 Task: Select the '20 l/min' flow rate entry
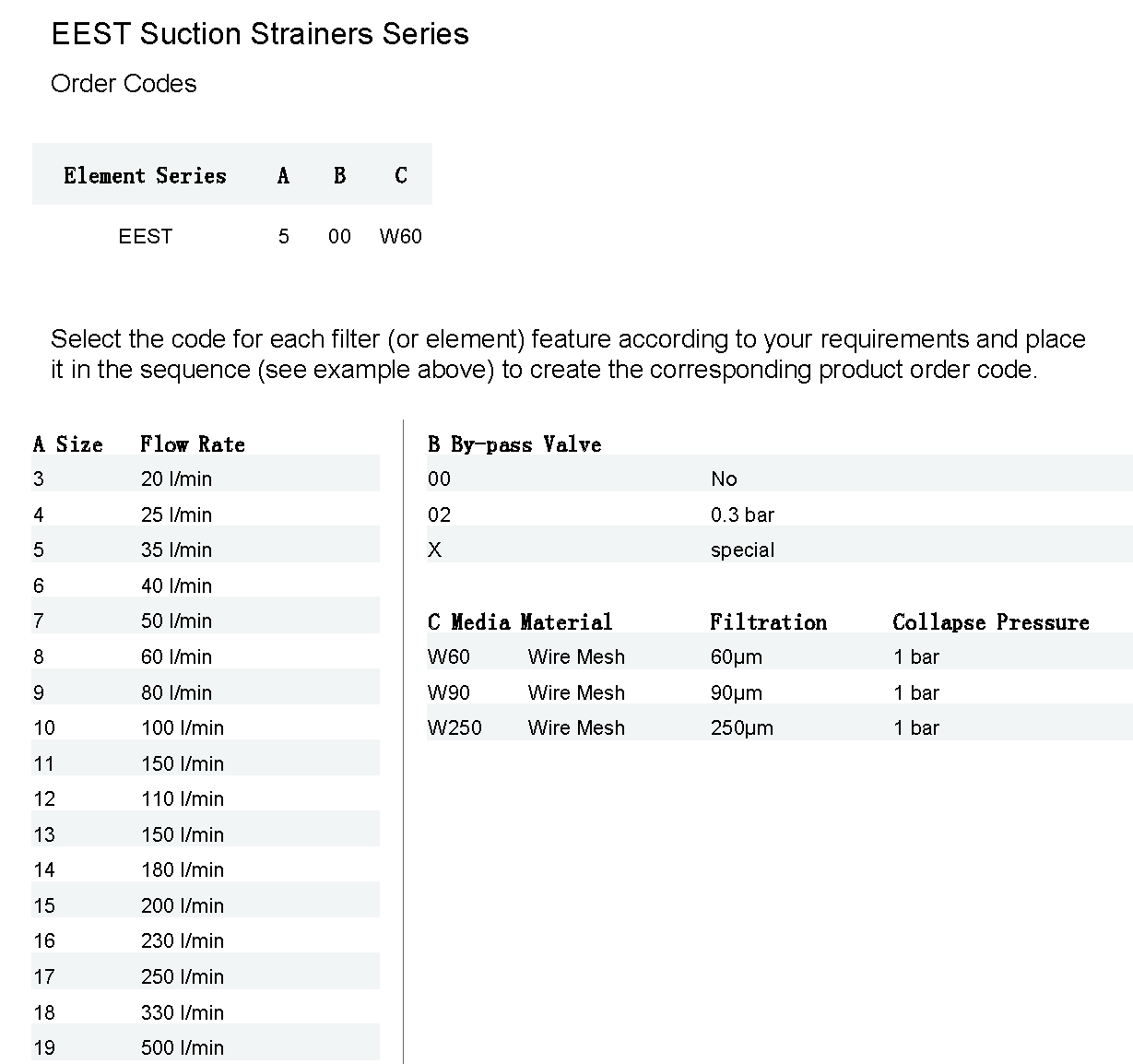[x=176, y=479]
